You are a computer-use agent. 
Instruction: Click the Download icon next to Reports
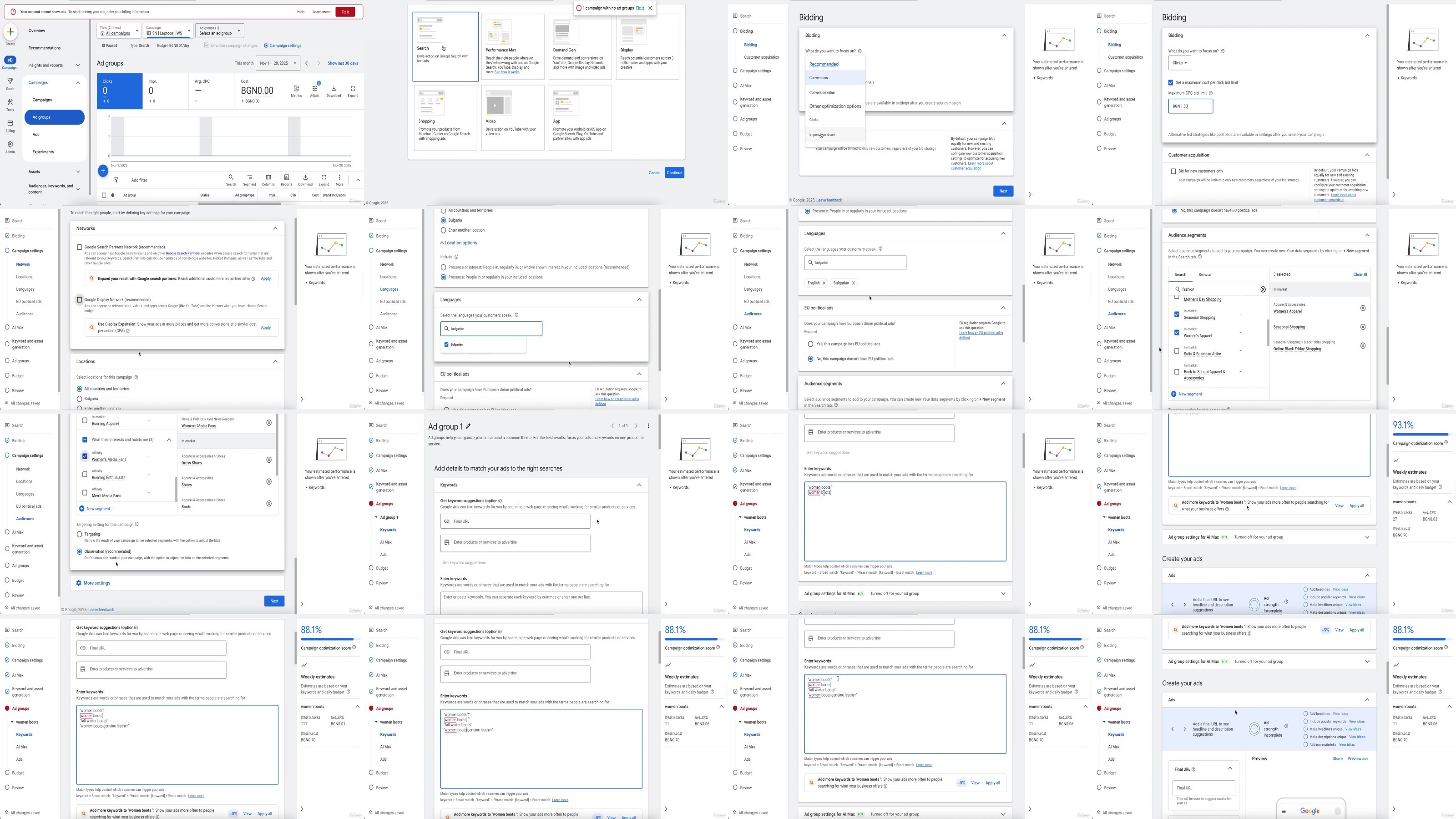pos(305,177)
